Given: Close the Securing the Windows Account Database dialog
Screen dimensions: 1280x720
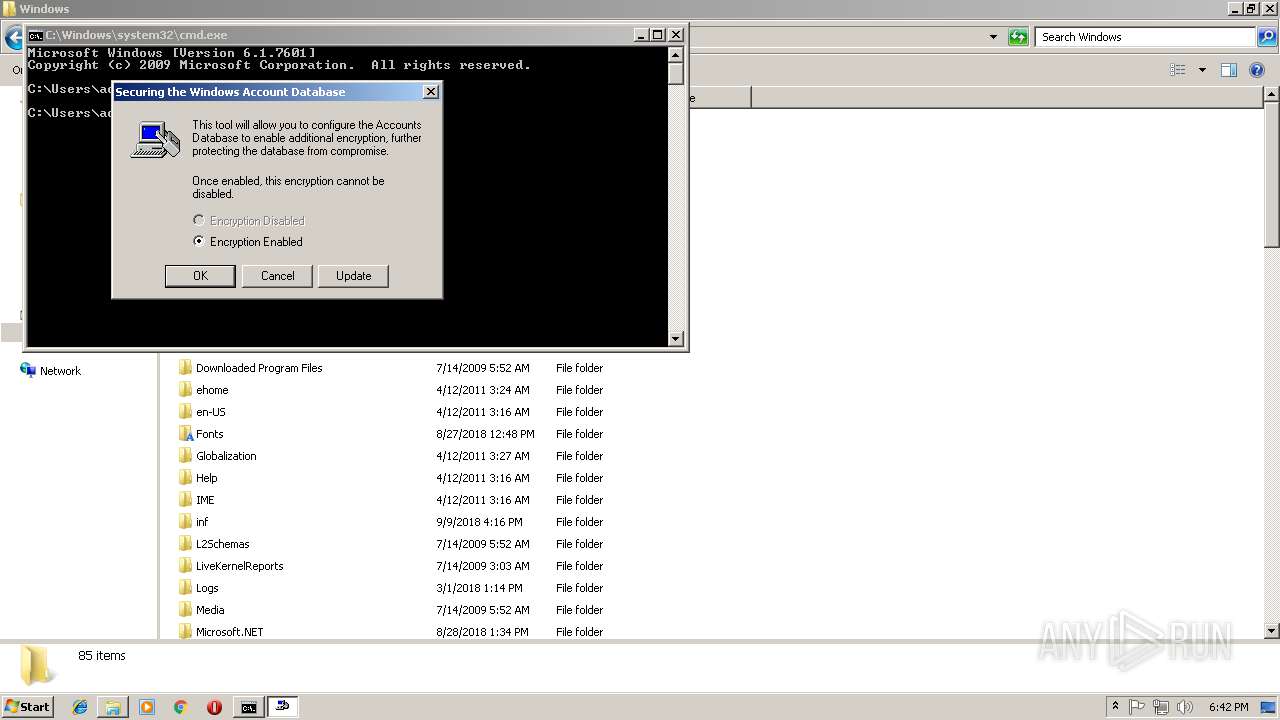Looking at the screenshot, I should coord(431,92).
